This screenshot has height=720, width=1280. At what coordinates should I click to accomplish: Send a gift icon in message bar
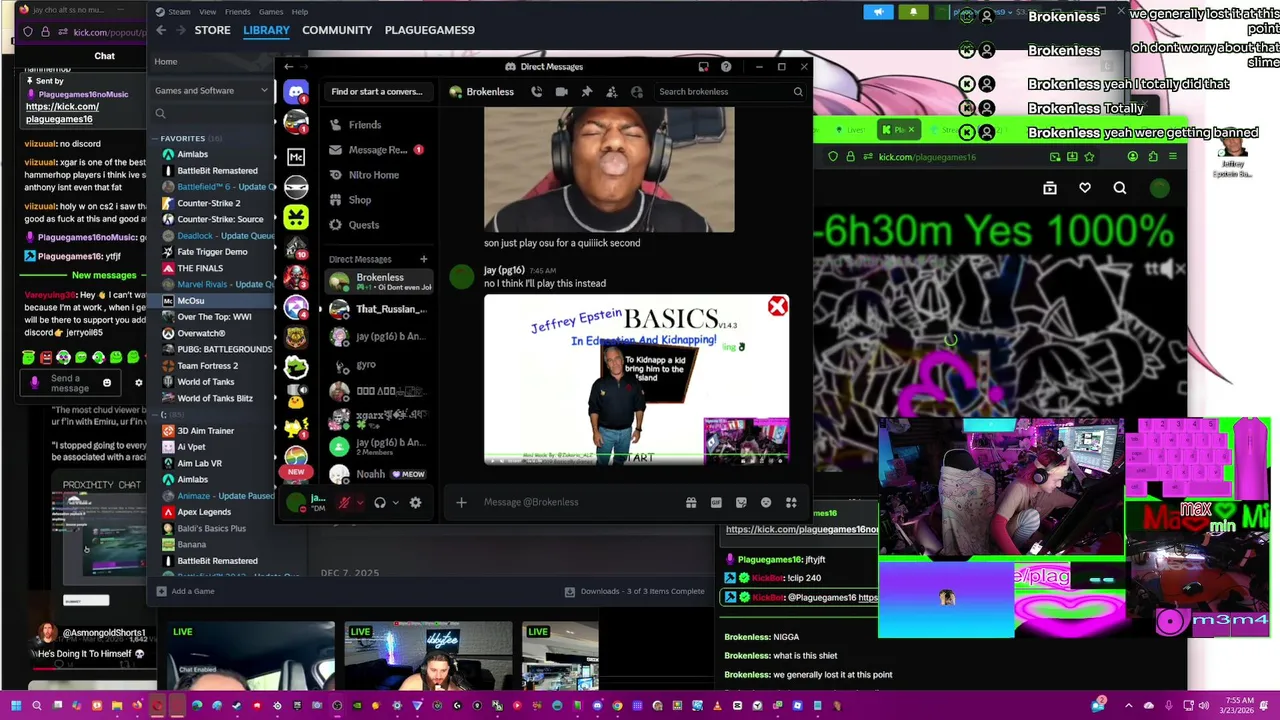691,503
